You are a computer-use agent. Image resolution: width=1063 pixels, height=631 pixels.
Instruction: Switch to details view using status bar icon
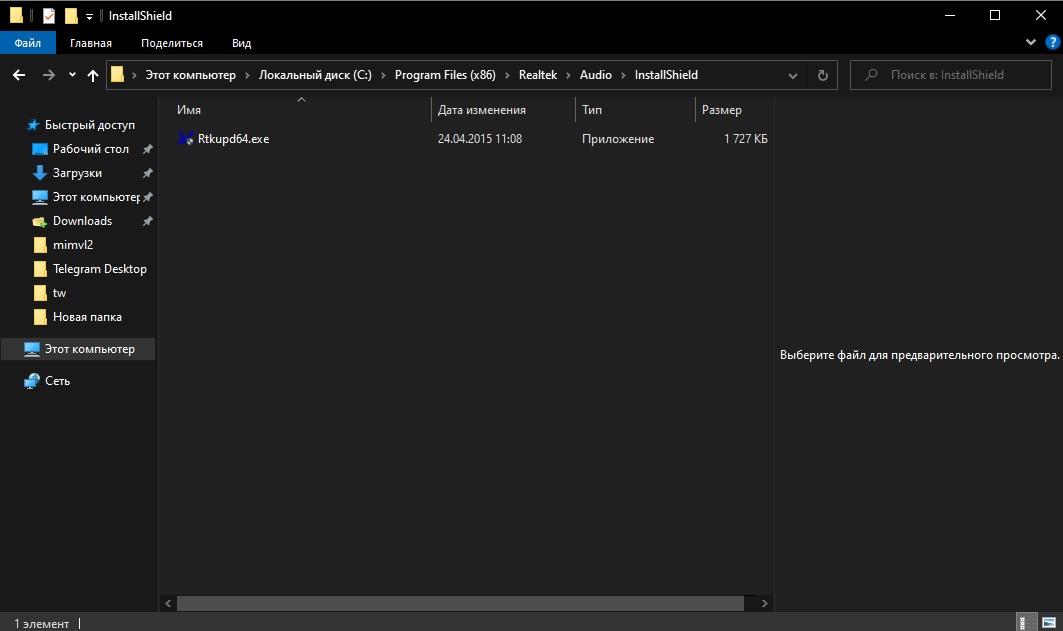(1027, 622)
